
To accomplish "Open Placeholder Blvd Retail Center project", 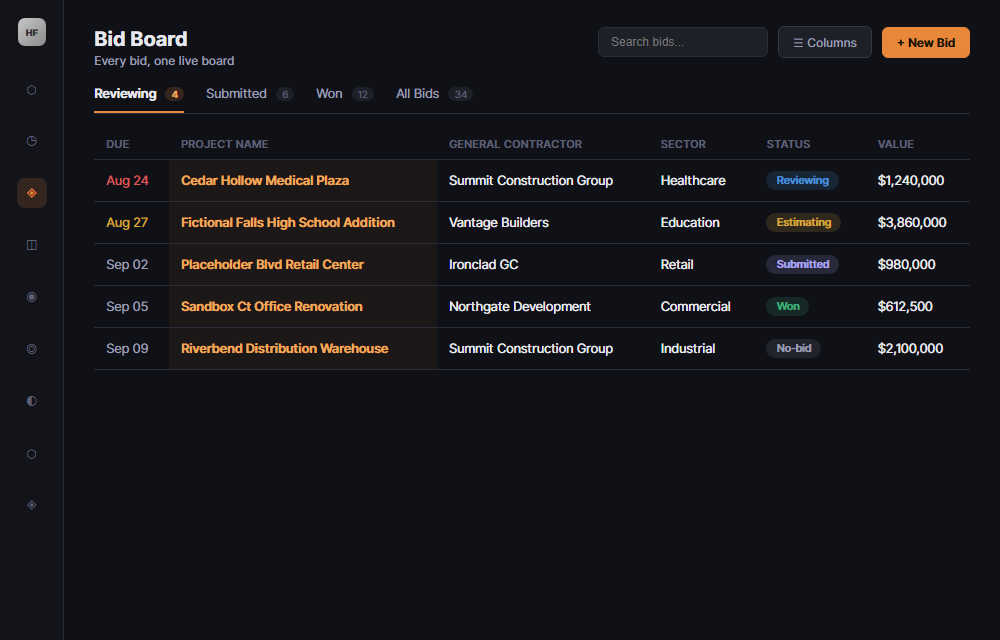I will coord(272,265).
